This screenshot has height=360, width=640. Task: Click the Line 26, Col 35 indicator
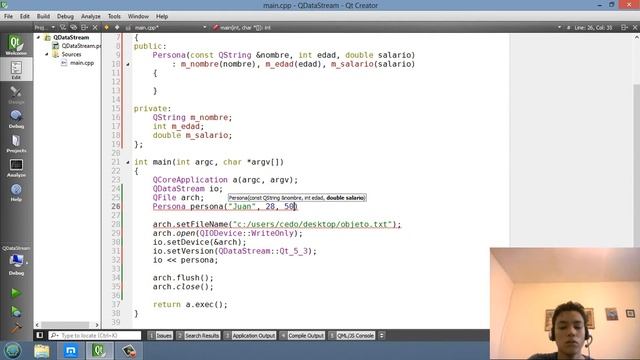(593, 27)
